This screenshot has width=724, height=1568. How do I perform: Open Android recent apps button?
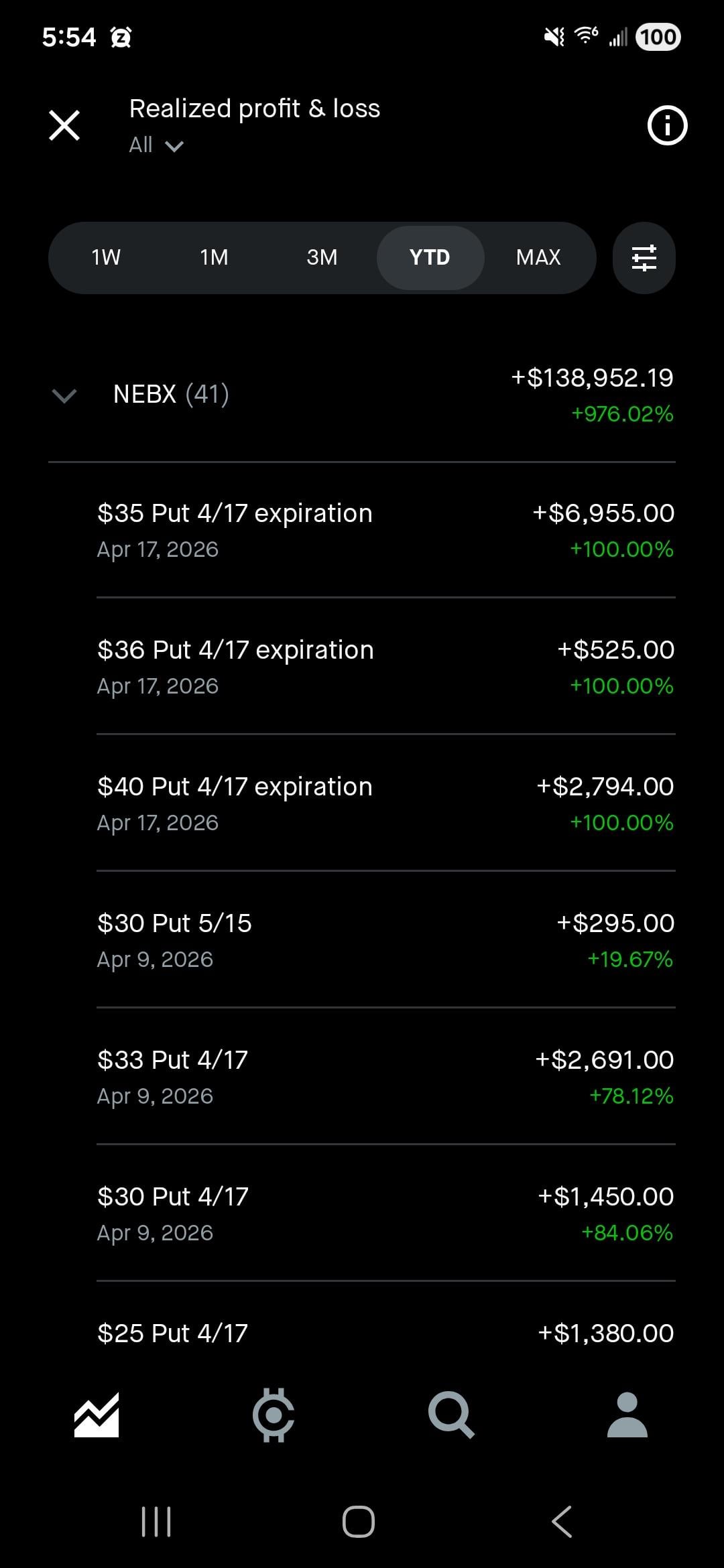(x=156, y=1521)
